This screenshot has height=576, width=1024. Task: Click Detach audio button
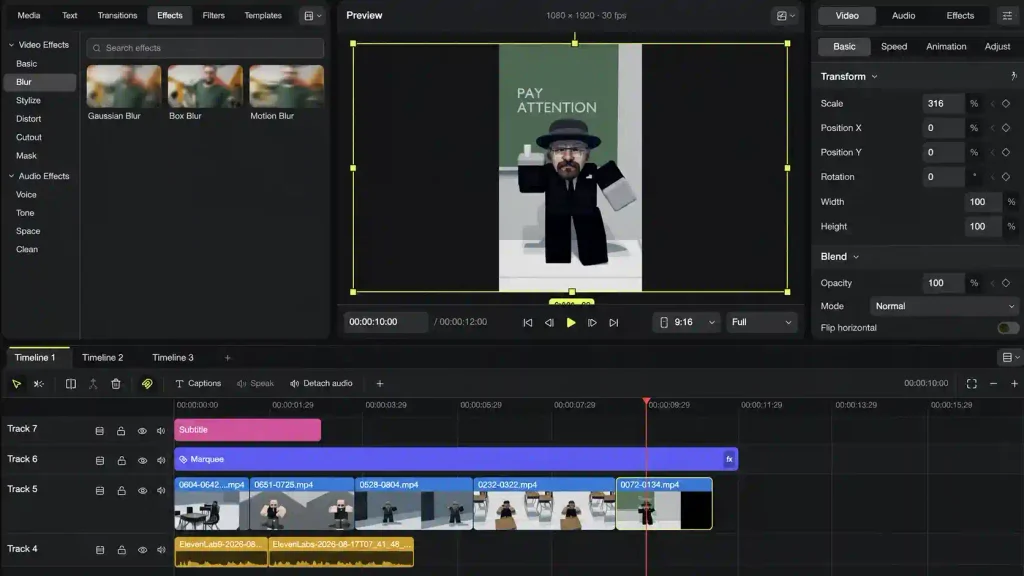321,384
